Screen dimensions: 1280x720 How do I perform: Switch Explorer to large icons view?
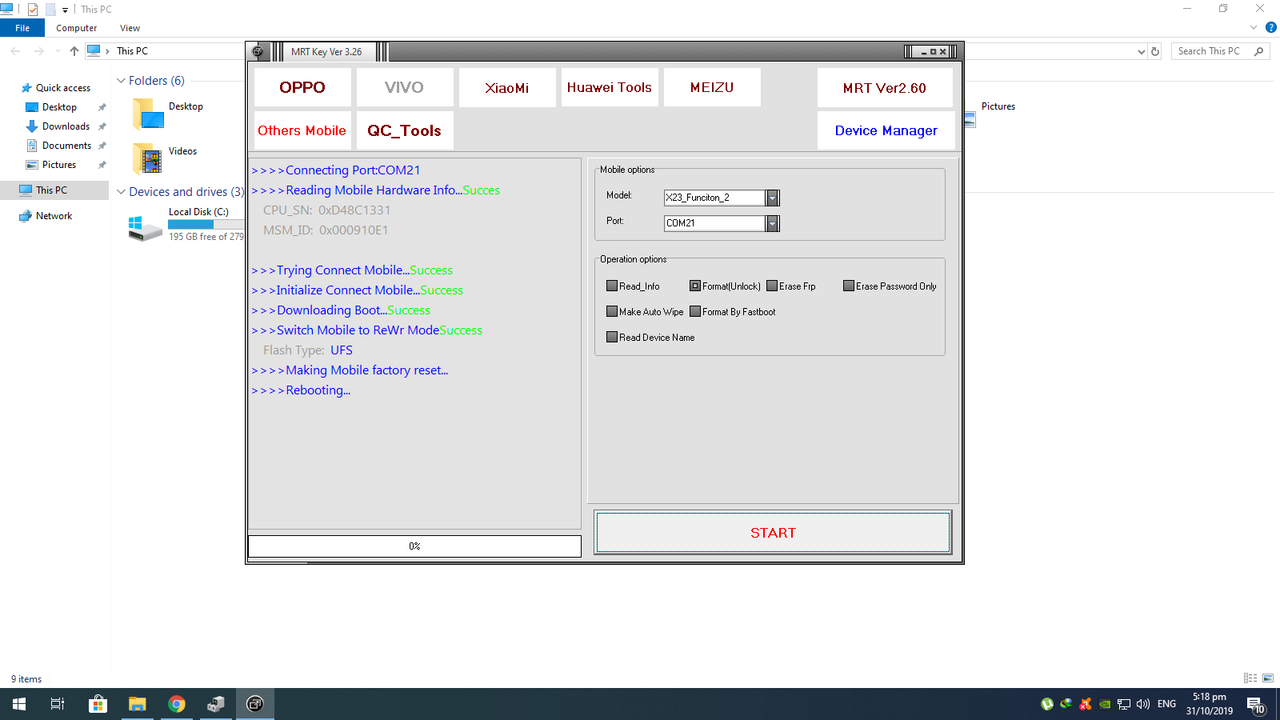tap(1269, 679)
